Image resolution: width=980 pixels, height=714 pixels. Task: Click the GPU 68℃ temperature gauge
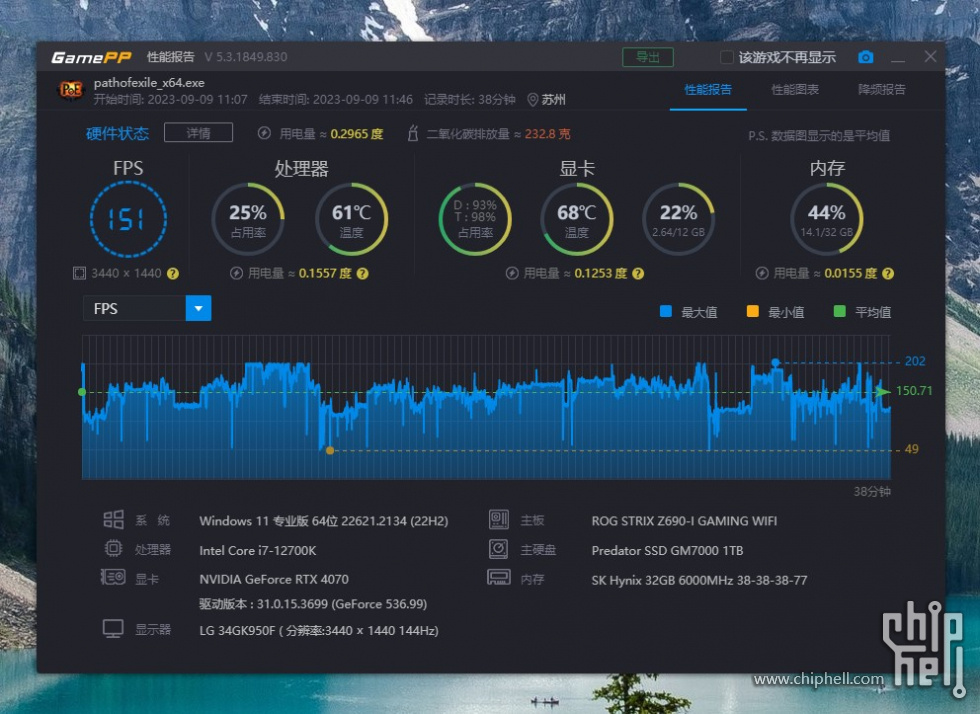(x=576, y=219)
